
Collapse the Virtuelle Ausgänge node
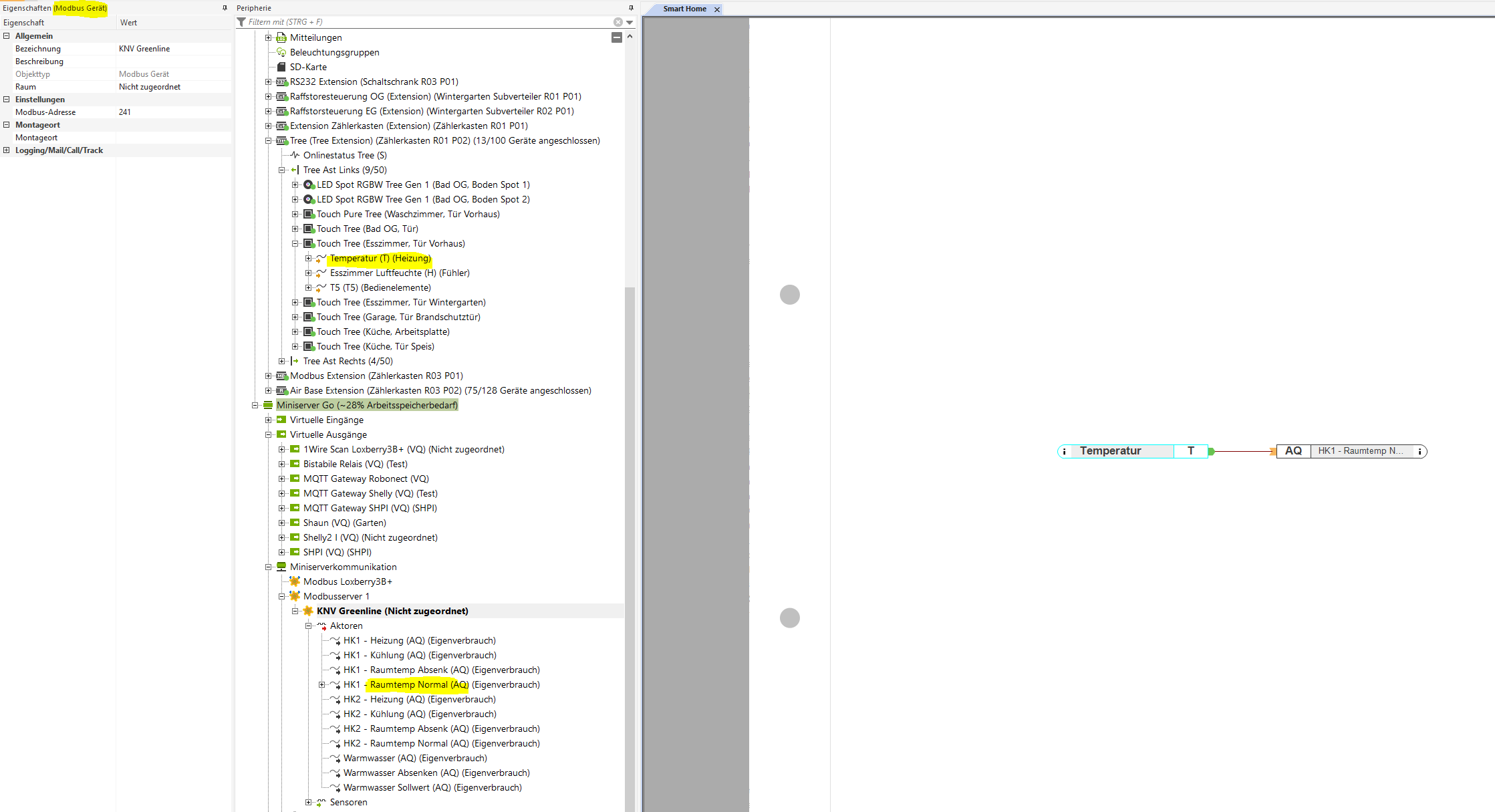[x=269, y=434]
